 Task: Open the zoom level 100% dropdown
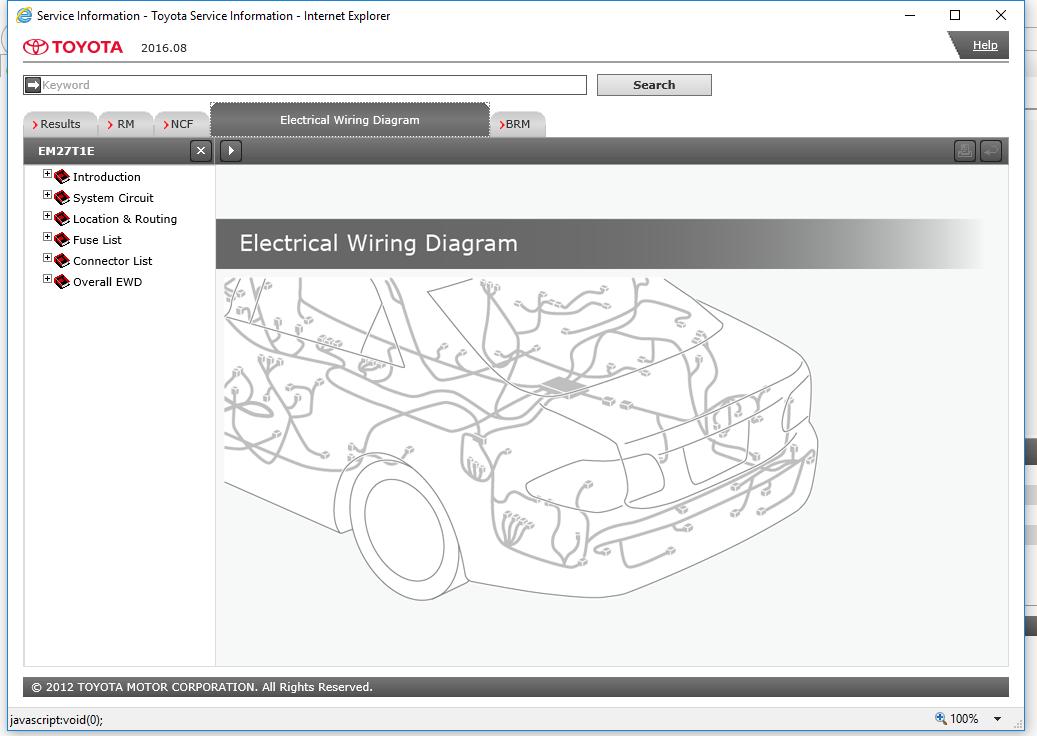997,719
